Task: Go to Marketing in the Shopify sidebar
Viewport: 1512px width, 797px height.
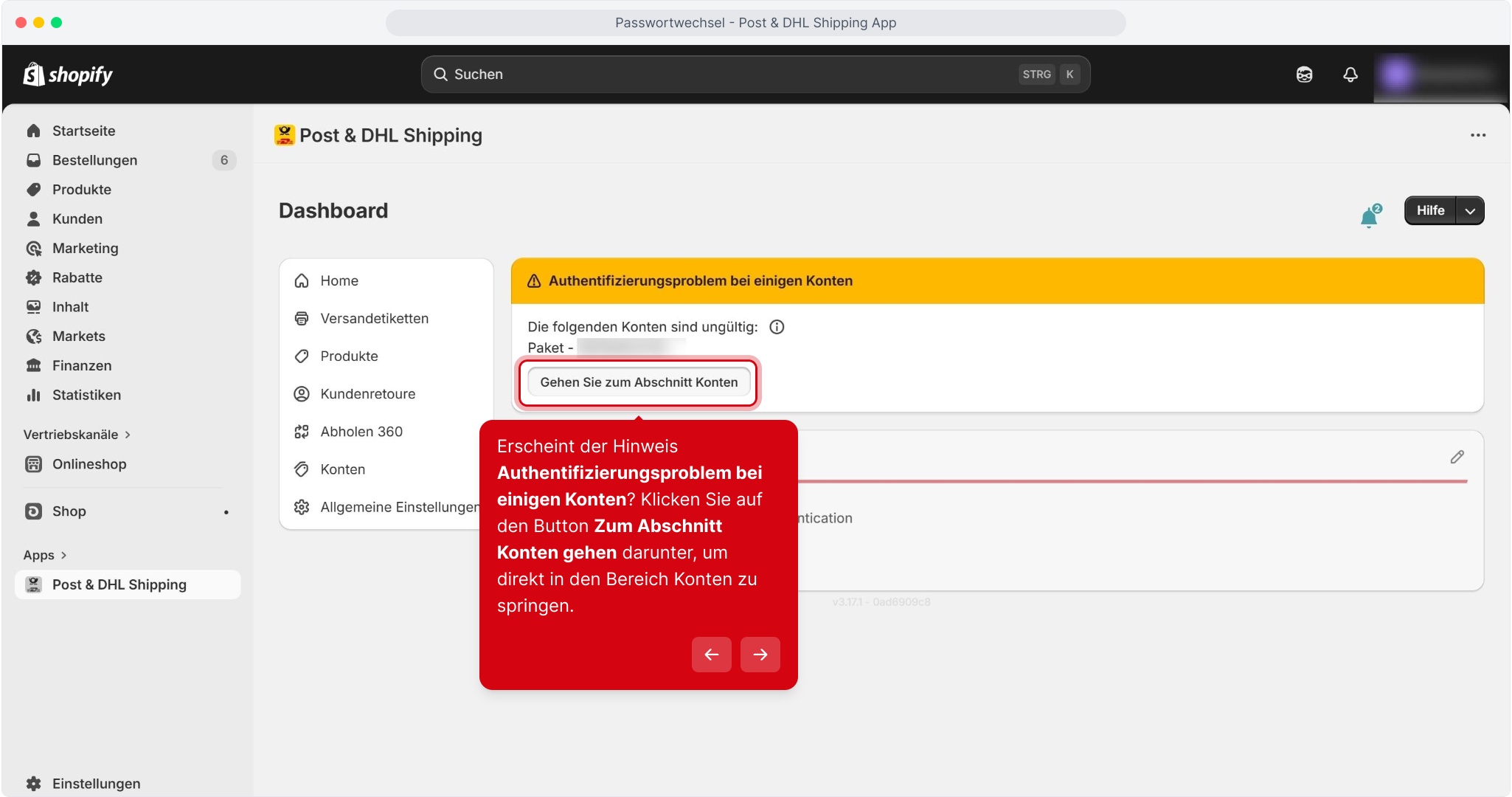Action: click(128, 249)
